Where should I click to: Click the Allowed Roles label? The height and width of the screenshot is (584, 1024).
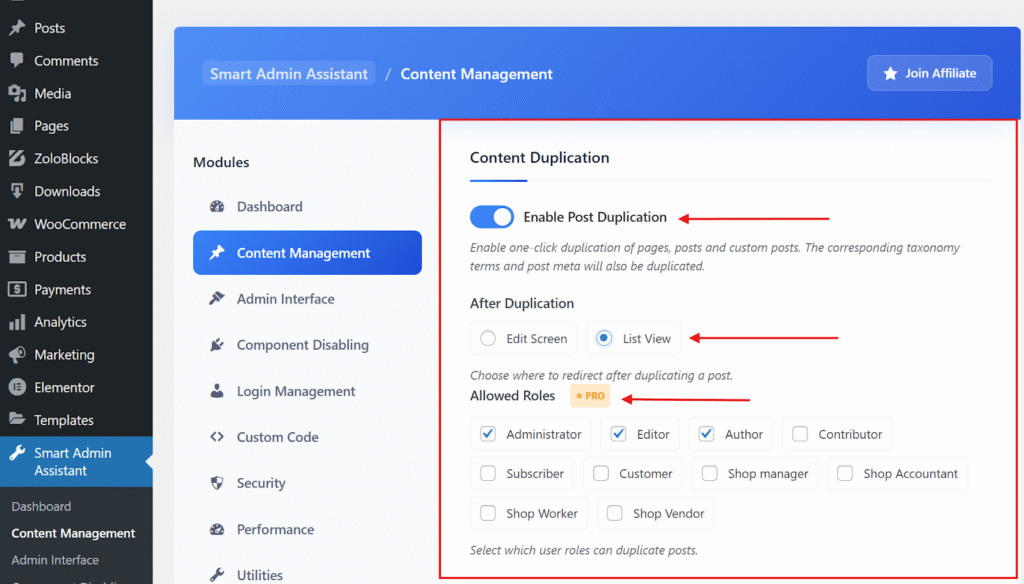[513, 396]
